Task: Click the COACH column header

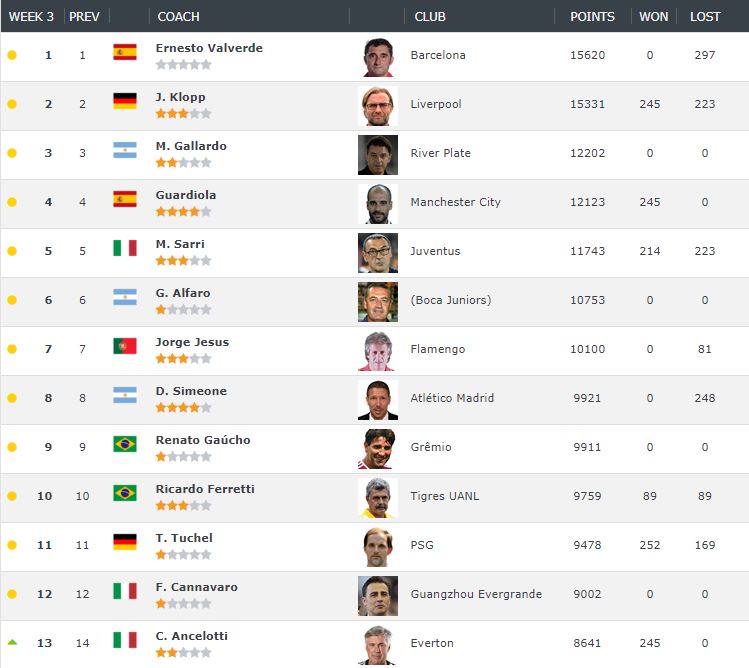Action: click(178, 17)
